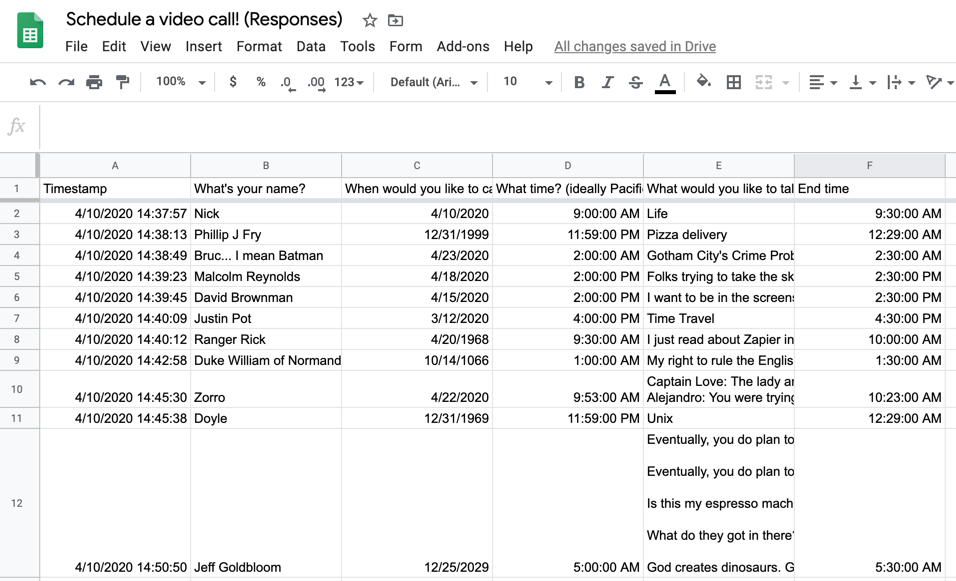Open the font size 10 dropdown

point(527,82)
